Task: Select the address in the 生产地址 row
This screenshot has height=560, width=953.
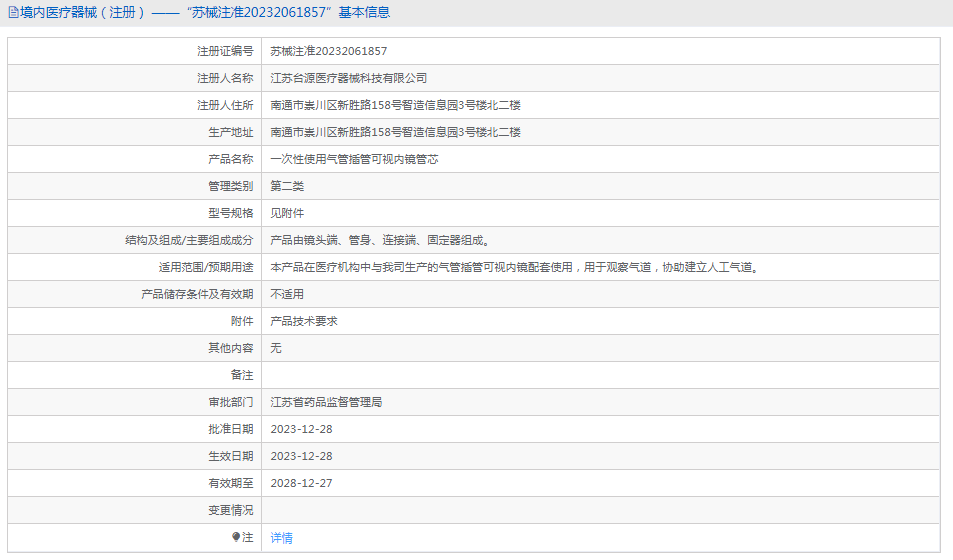Action: click(x=396, y=132)
